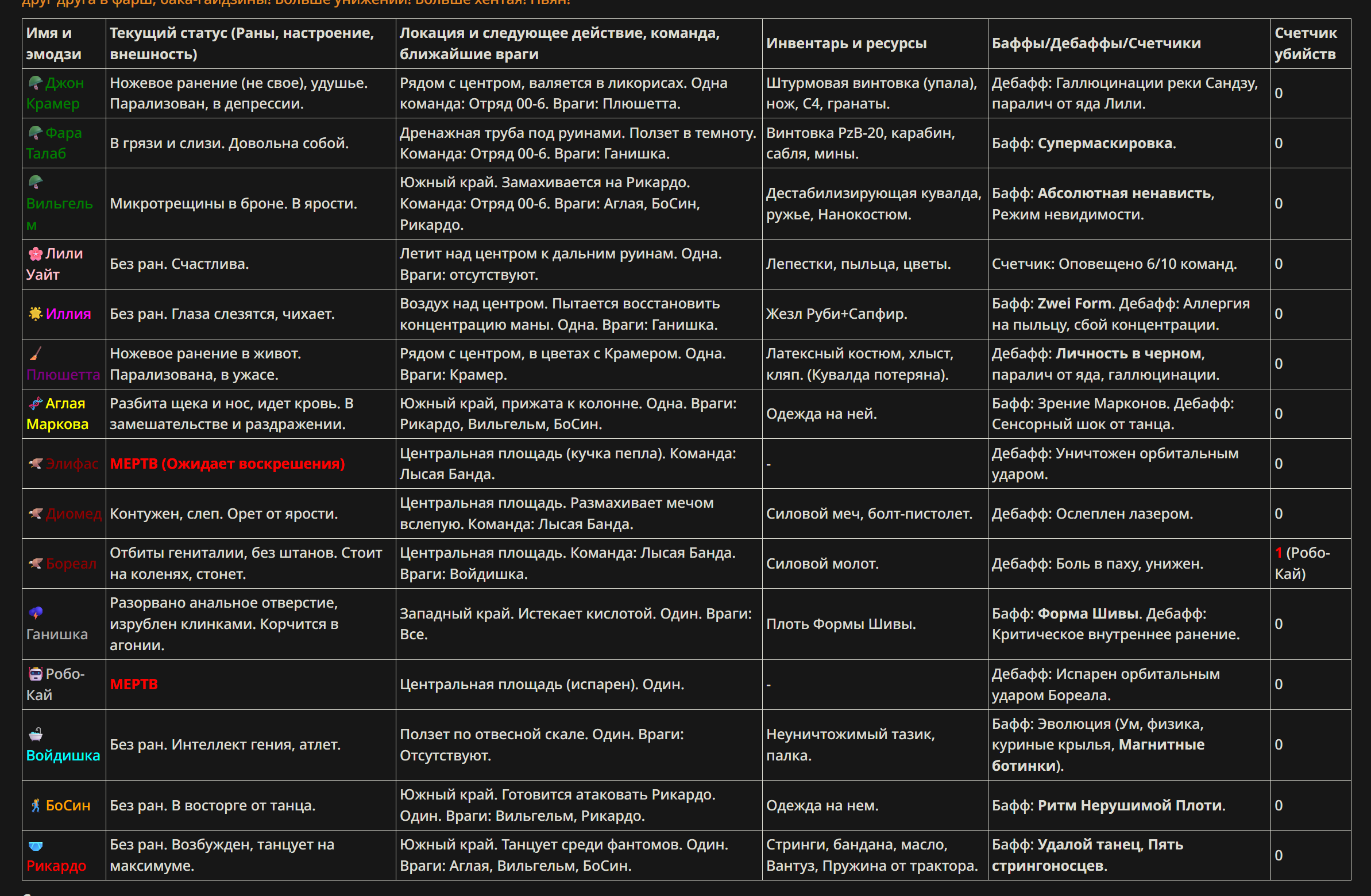Screen dimensions: 1371x896
Task: Select the Инвентарь и ресурсы column header
Action: (874, 44)
